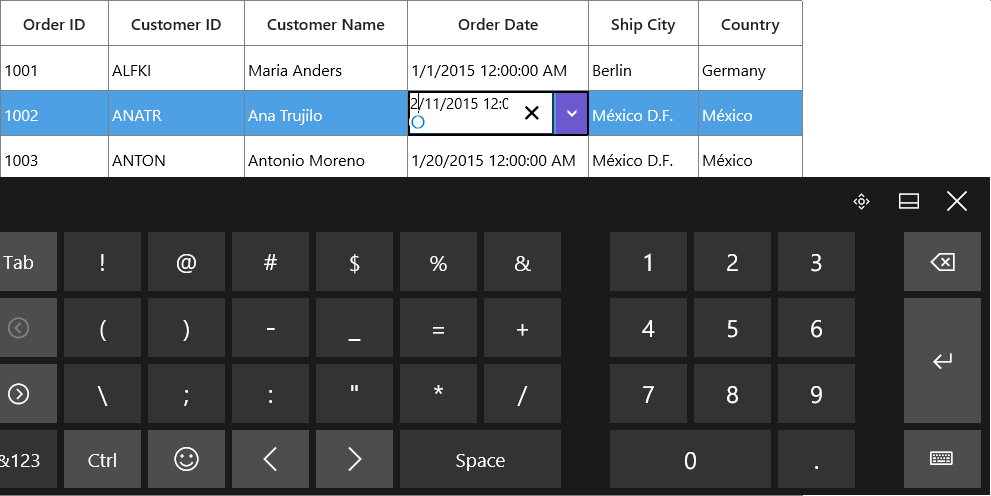The height and width of the screenshot is (496, 991).
Task: Tap number key 2 on the numpad
Action: (x=733, y=262)
